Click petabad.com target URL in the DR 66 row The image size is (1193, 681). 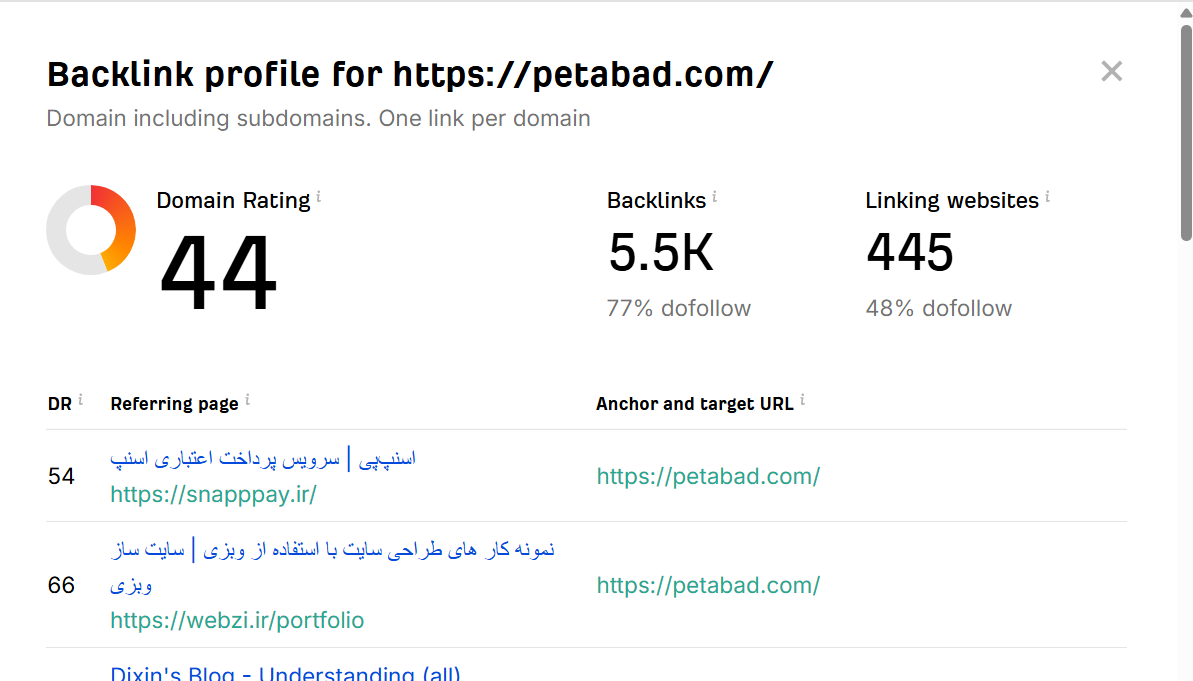click(708, 585)
